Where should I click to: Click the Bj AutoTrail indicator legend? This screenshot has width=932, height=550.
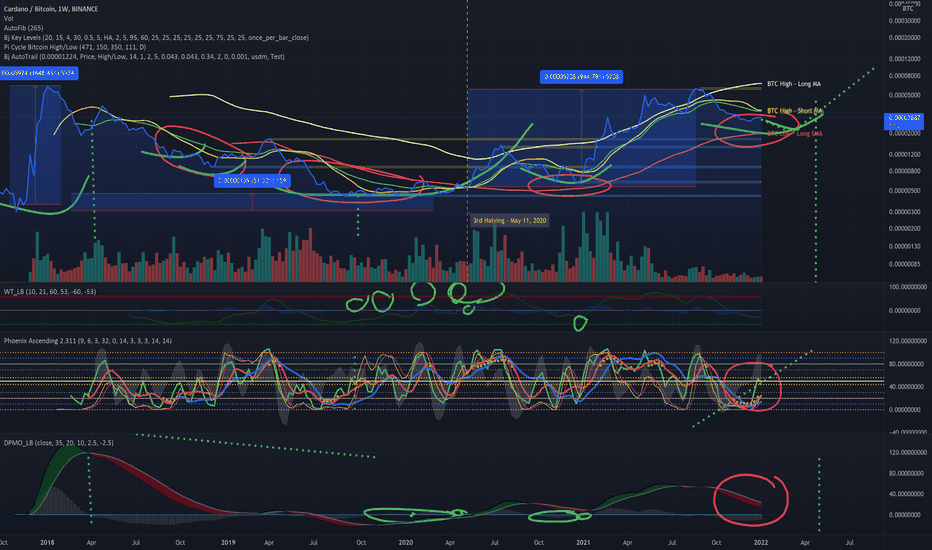click(x=144, y=56)
